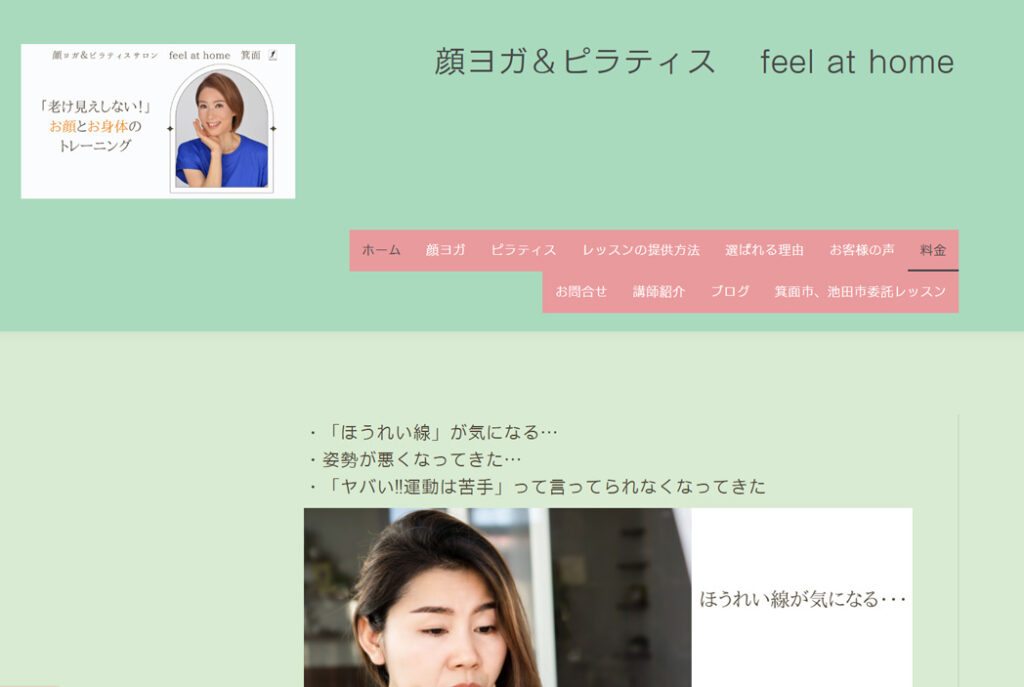The image size is (1024, 687).
Task: Select ピラティス in navigation
Action: point(523,250)
